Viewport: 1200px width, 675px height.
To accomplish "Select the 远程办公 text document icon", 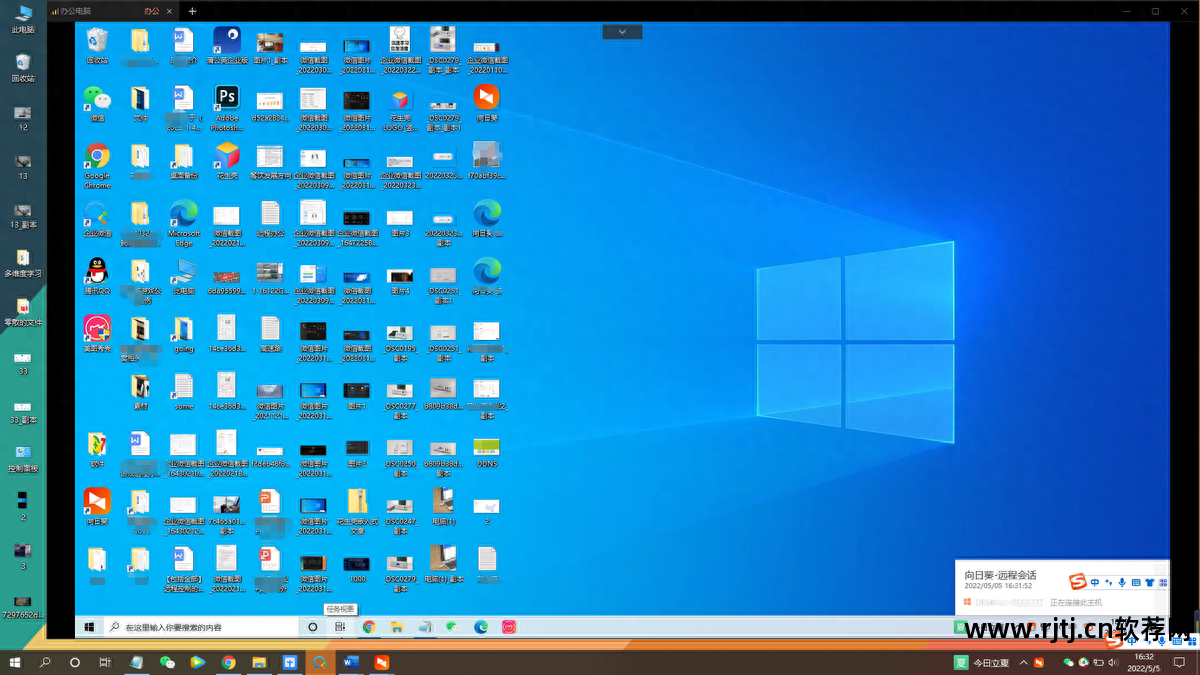I will pyautogui.click(x=270, y=219).
